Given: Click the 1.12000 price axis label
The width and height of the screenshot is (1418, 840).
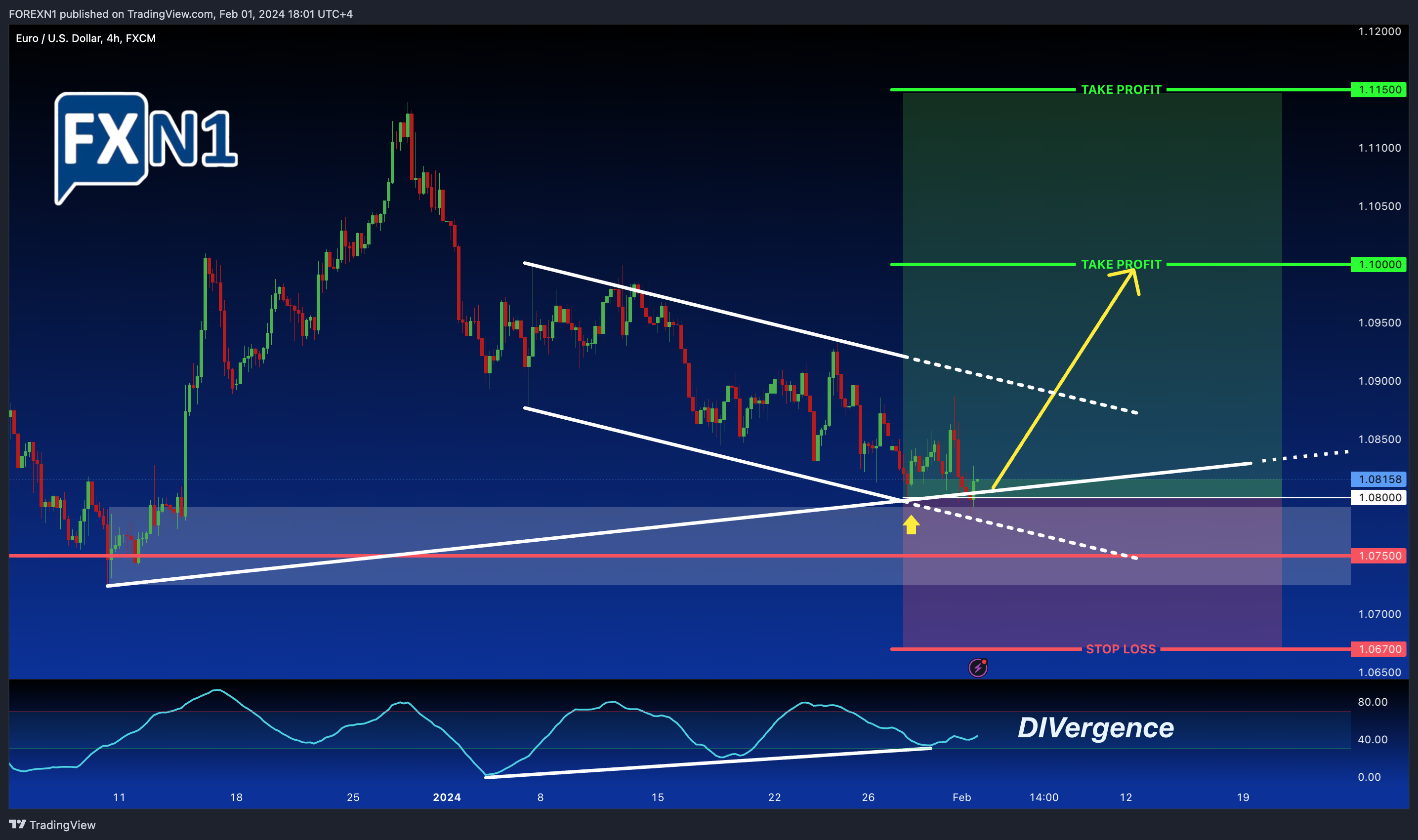Looking at the screenshot, I should pyautogui.click(x=1379, y=31).
